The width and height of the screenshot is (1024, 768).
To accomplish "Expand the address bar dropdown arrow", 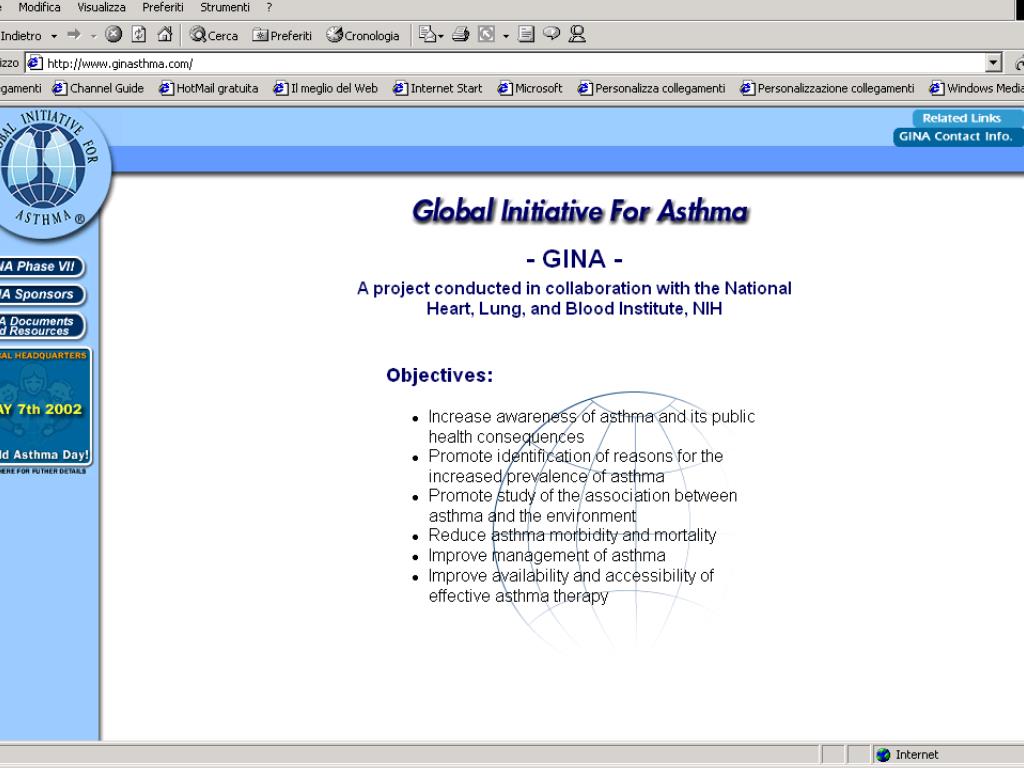I will coord(993,63).
